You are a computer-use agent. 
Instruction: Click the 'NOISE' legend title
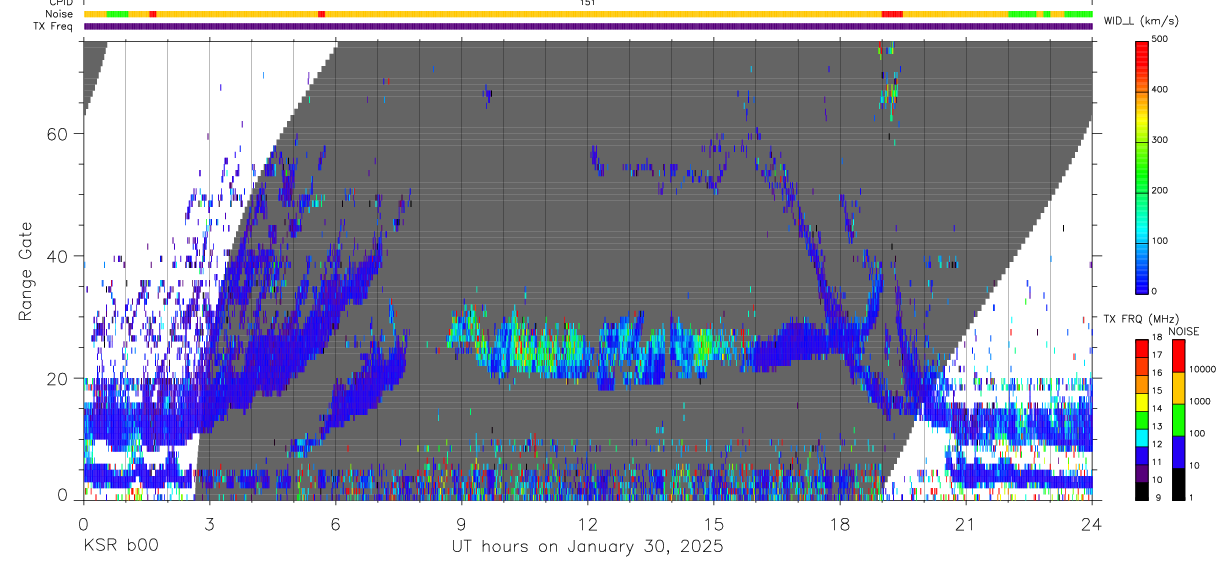pyautogui.click(x=1185, y=331)
